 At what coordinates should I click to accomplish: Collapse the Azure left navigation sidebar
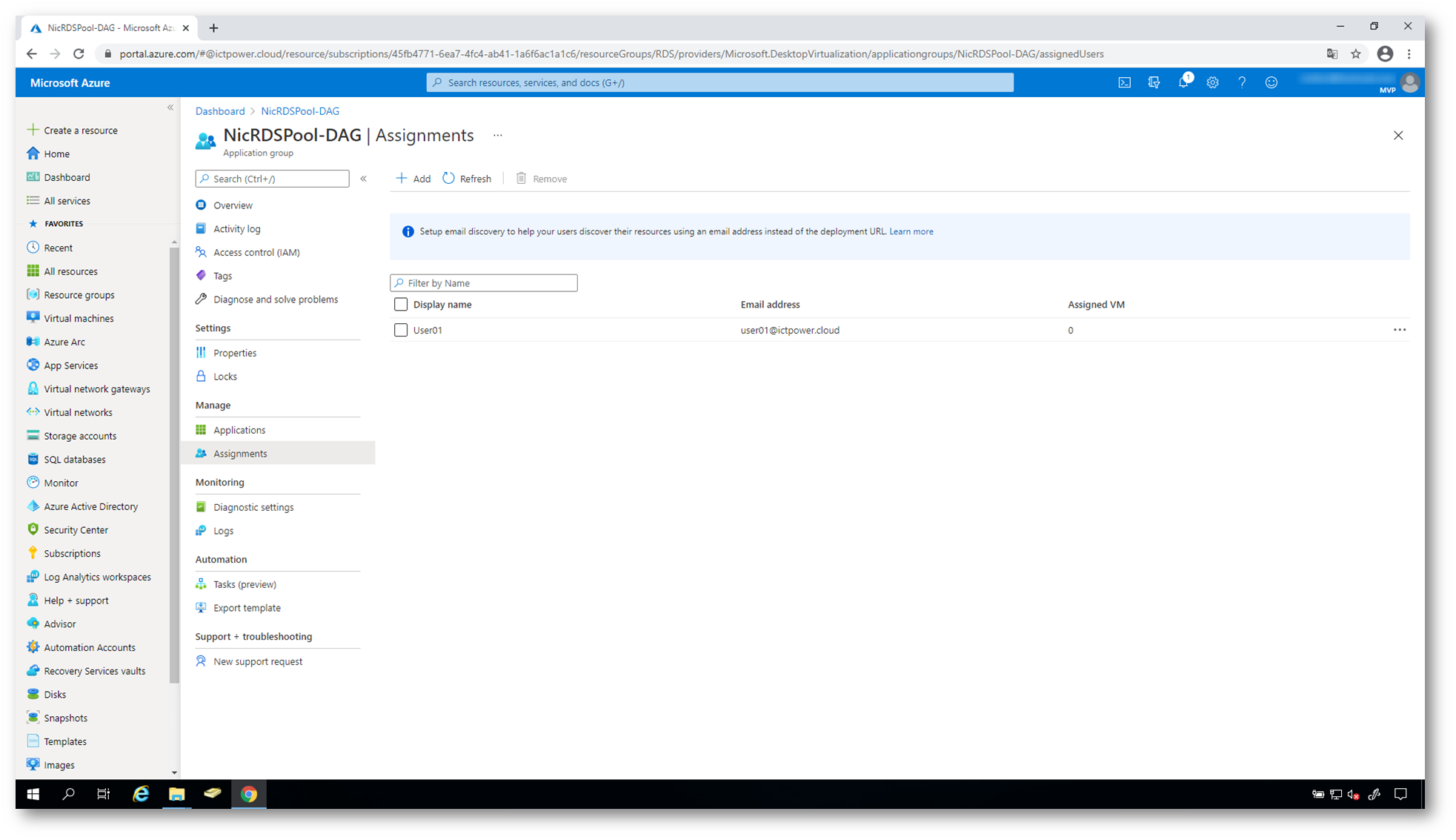[170, 108]
